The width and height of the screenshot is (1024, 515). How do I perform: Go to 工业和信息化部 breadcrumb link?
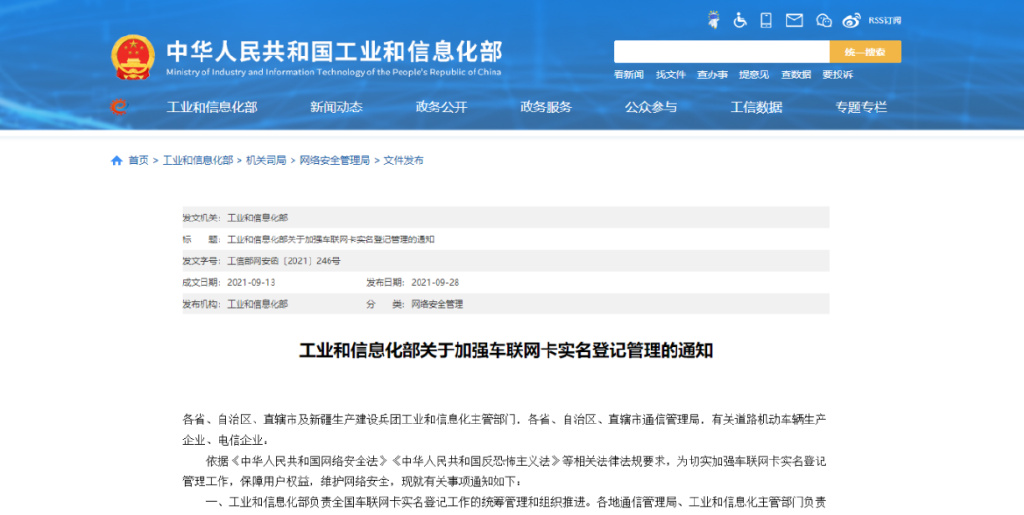click(x=198, y=161)
